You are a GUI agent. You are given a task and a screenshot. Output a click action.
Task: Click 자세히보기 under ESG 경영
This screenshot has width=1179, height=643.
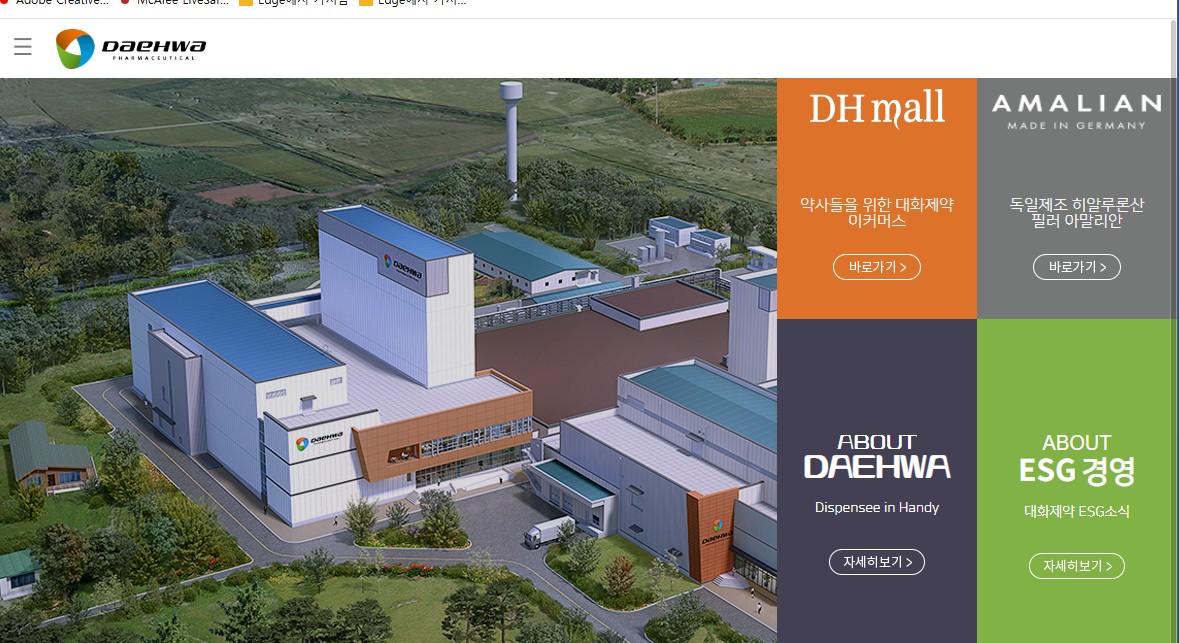tap(1077, 566)
